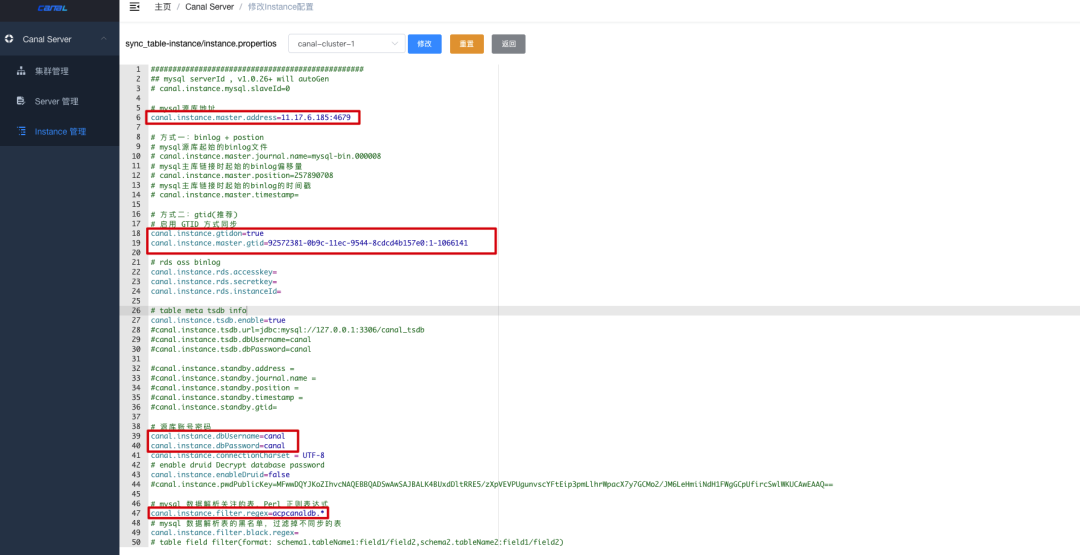Click the table field filter comment line
This screenshot has width=1080, height=555.
click(357, 542)
